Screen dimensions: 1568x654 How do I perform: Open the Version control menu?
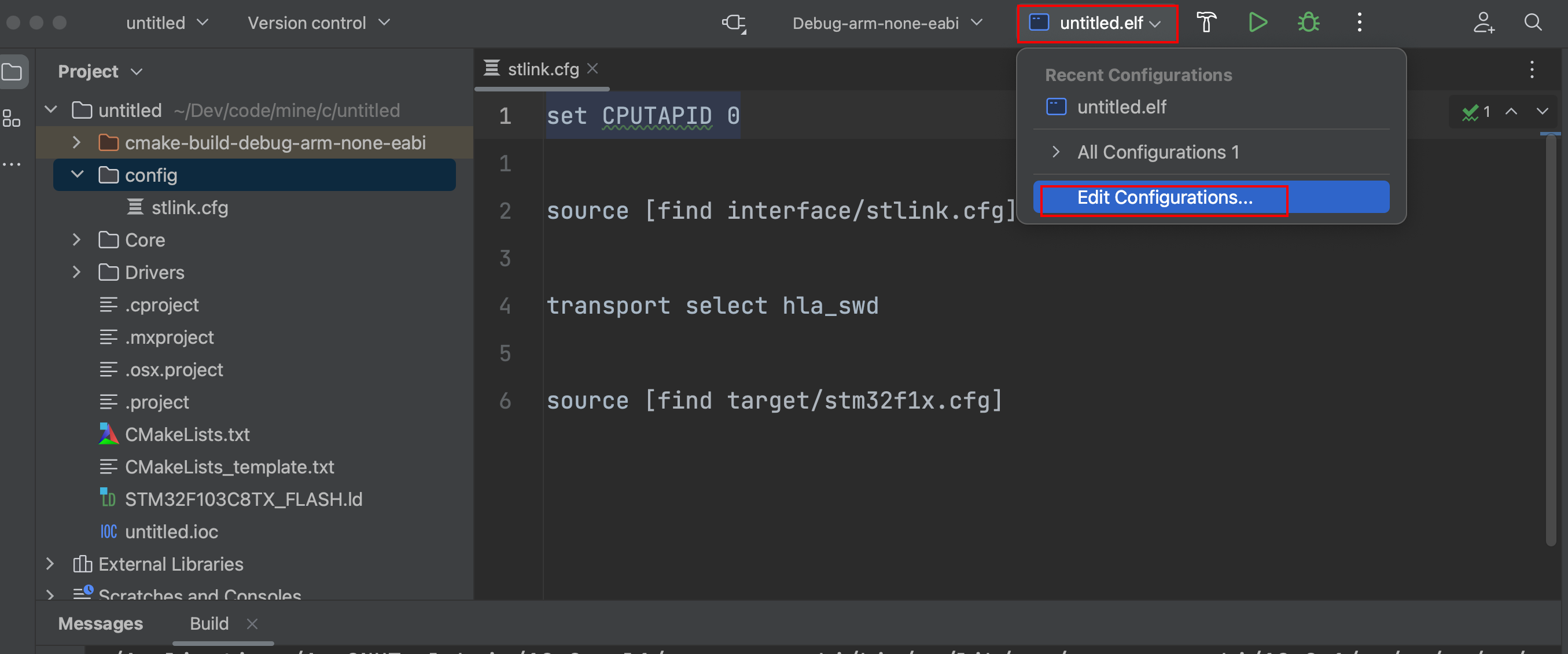tap(318, 23)
